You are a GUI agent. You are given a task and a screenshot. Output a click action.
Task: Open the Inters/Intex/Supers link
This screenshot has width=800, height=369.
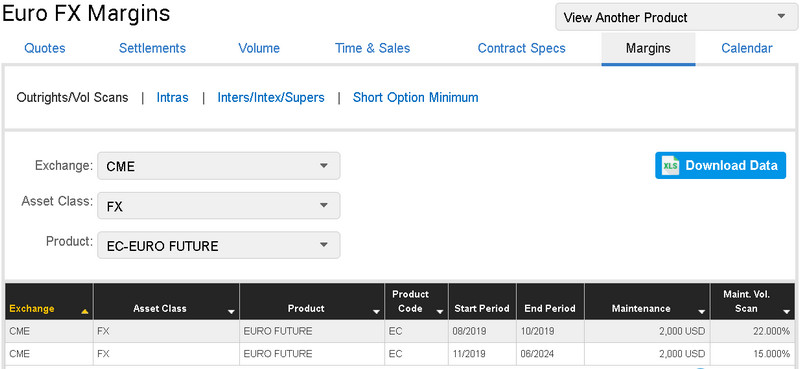click(x=271, y=97)
